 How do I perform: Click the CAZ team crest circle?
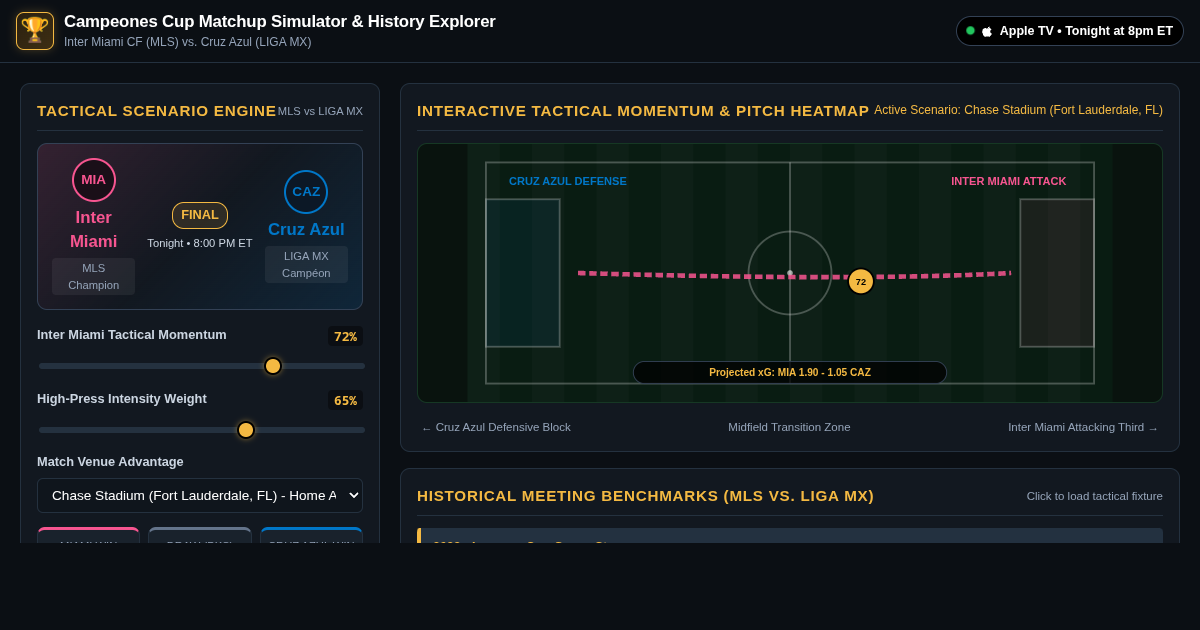click(x=306, y=192)
